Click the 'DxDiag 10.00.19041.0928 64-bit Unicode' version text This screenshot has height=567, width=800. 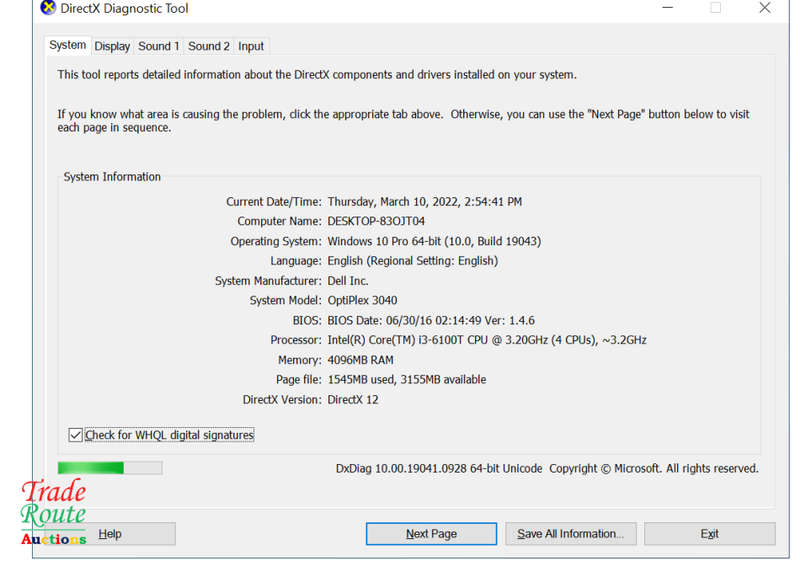tap(439, 469)
